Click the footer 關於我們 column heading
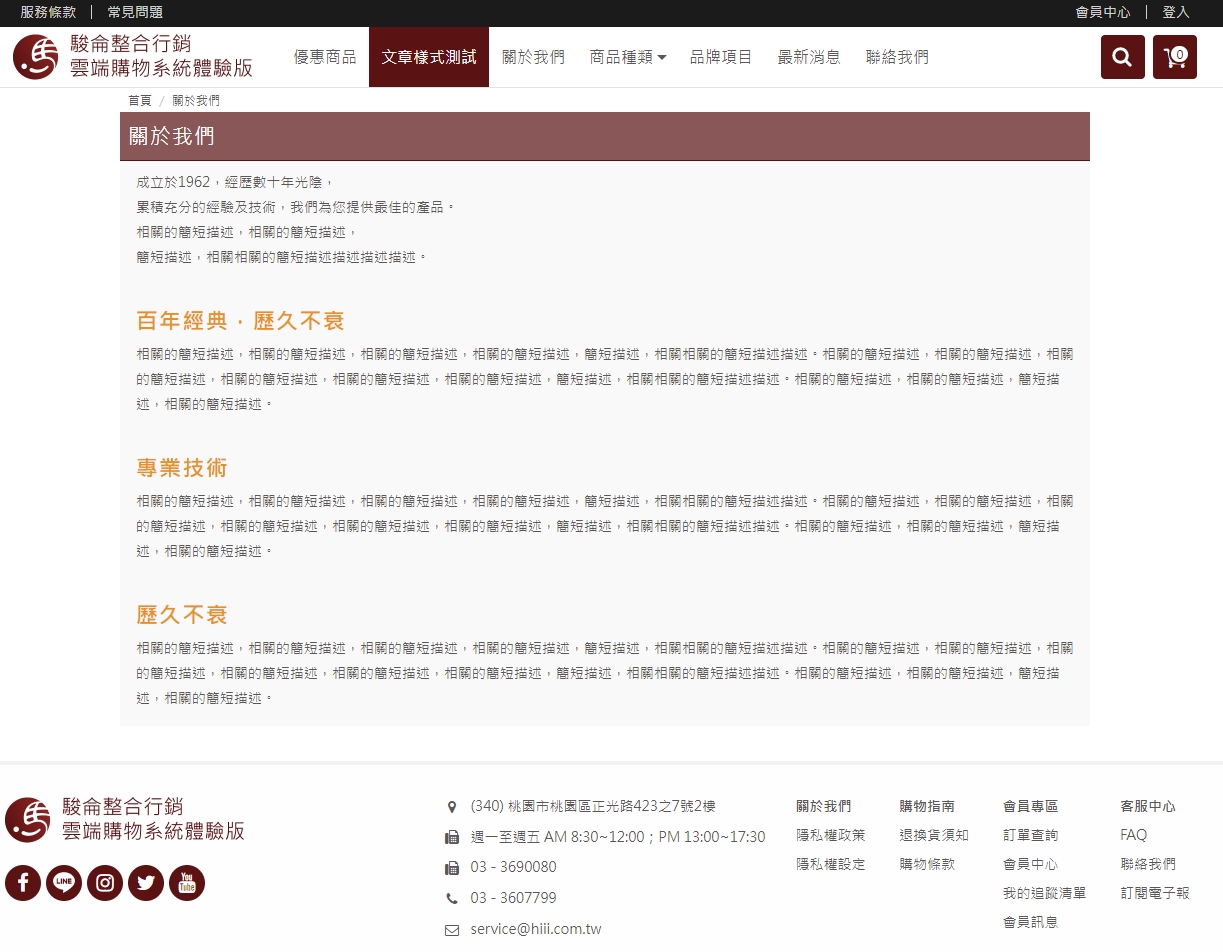 pyautogui.click(x=824, y=806)
